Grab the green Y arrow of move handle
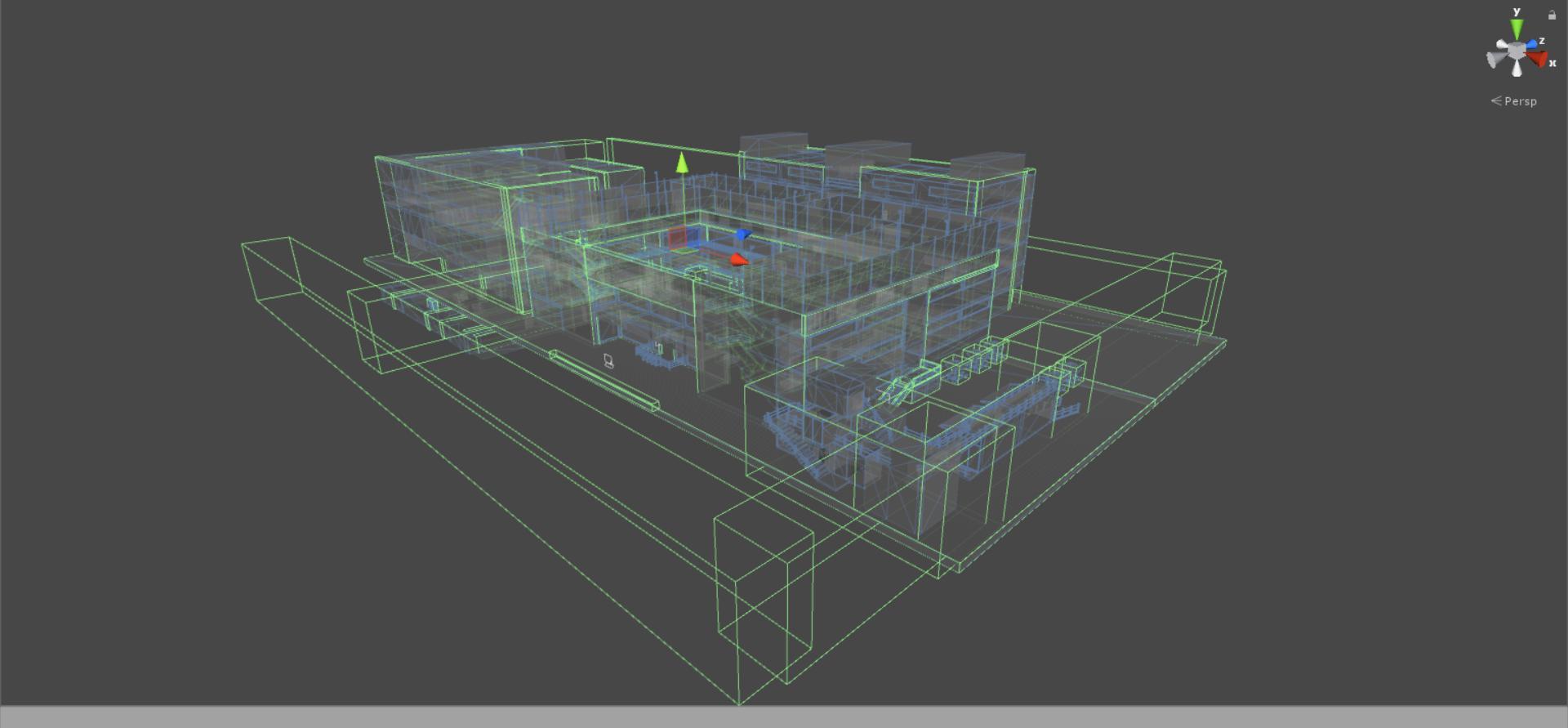This screenshot has height=728, width=1568. pyautogui.click(x=682, y=163)
